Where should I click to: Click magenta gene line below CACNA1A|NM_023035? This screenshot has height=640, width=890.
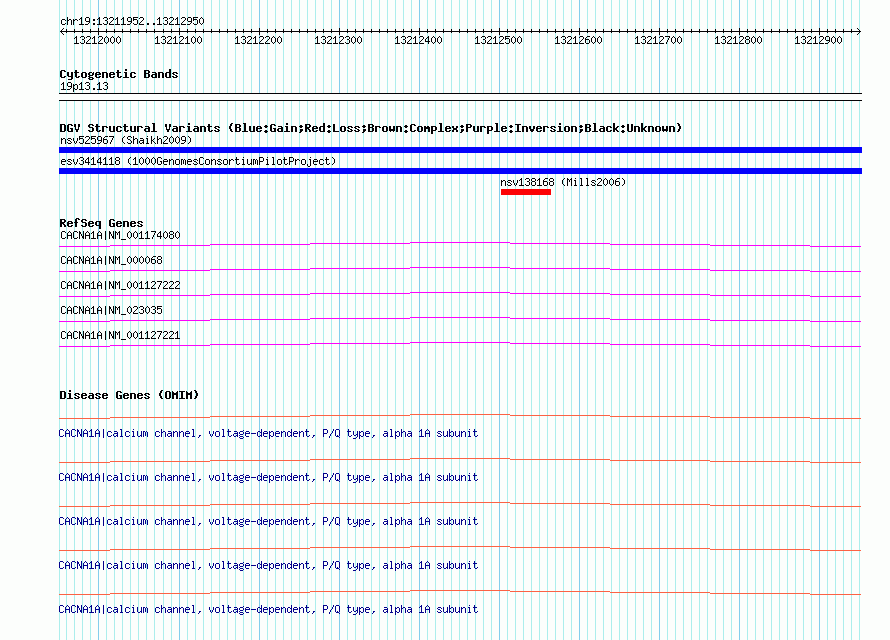[460, 319]
